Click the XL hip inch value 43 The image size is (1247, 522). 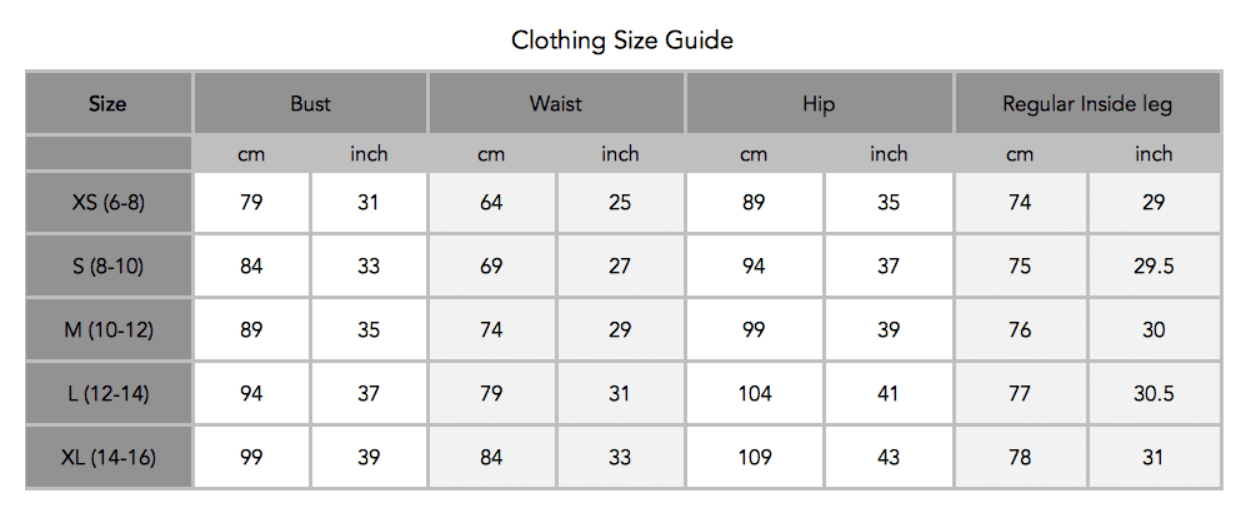[x=888, y=458]
